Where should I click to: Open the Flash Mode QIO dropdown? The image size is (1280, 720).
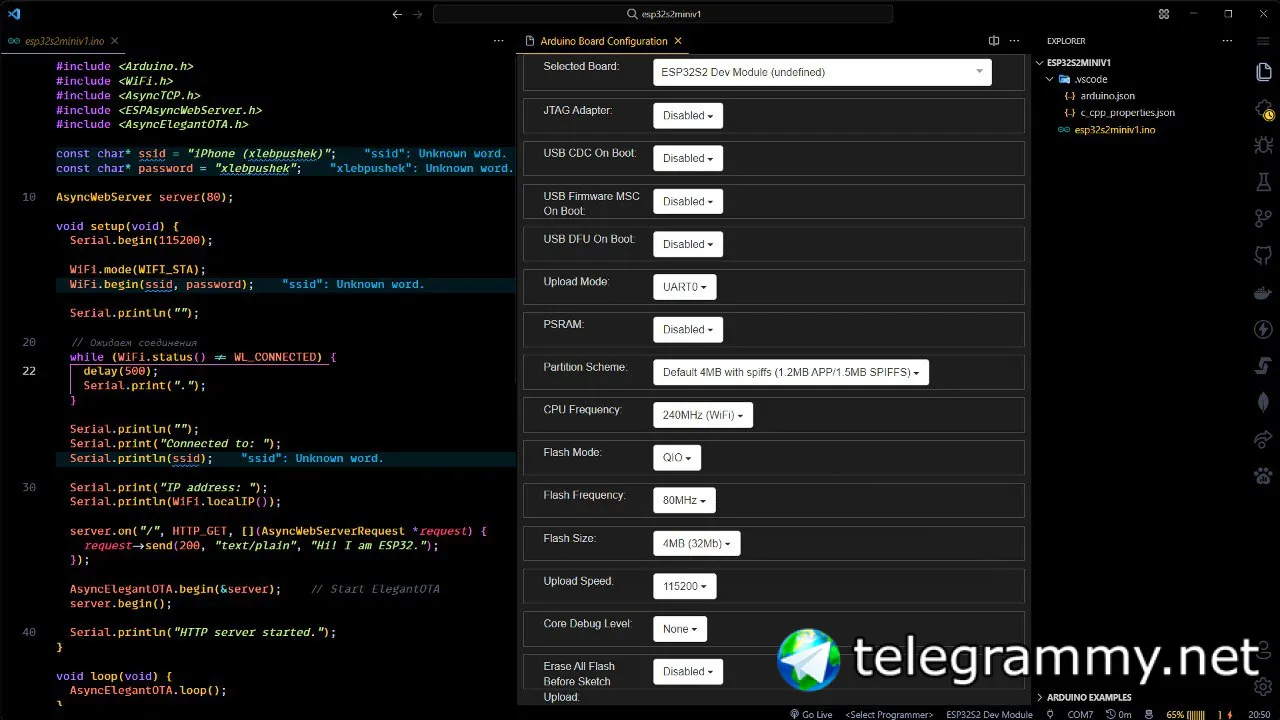(x=677, y=458)
